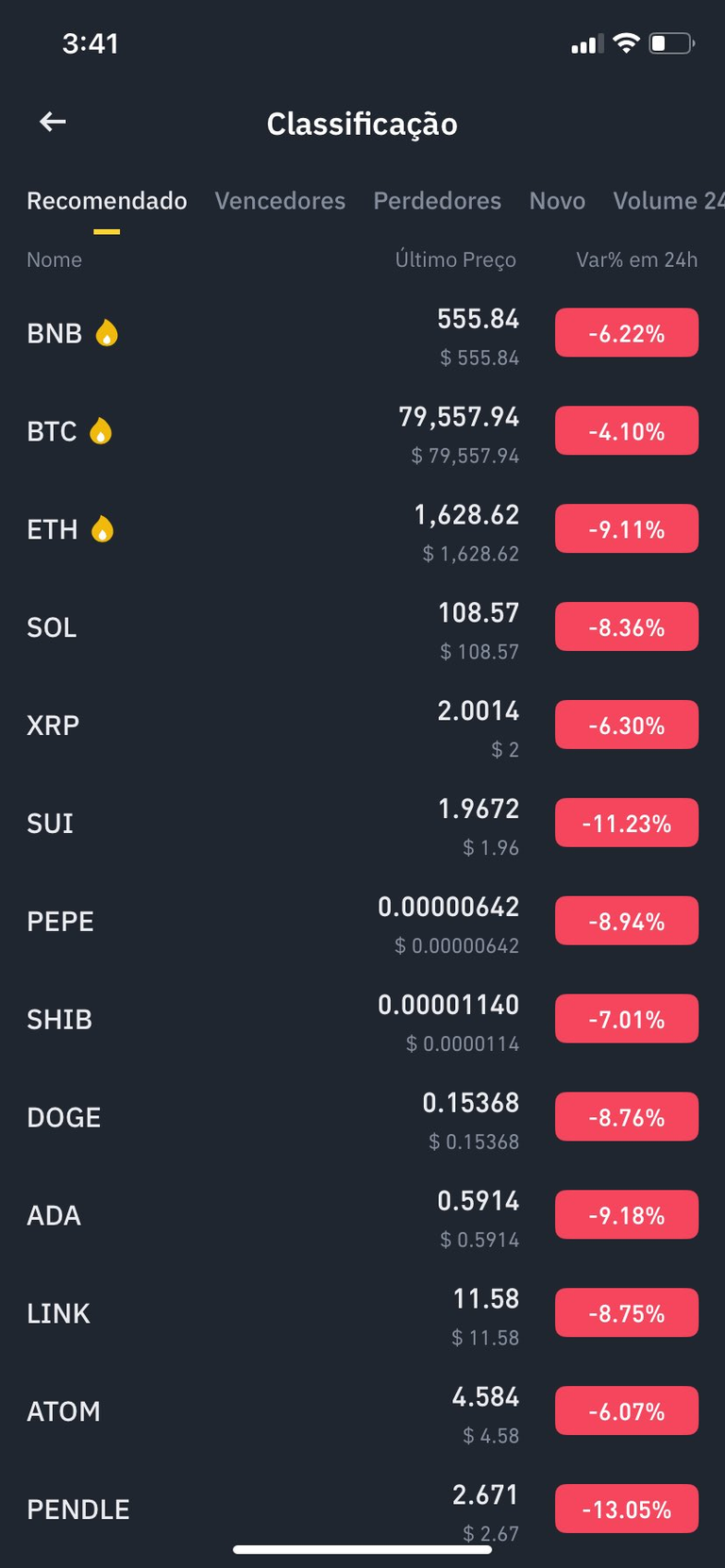
Task: Sort by Var% em 24h header
Action: click(x=637, y=259)
